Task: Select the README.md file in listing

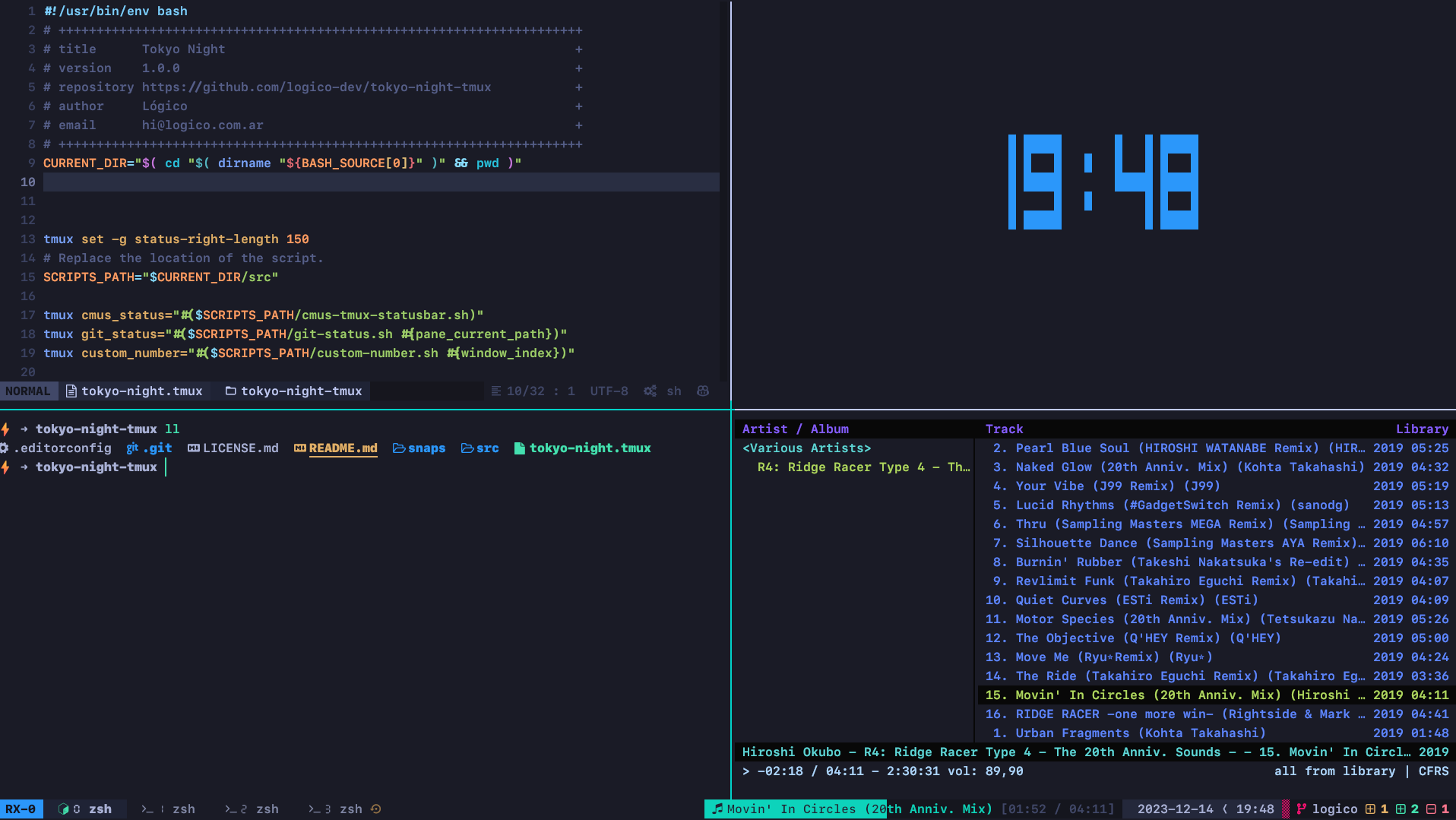Action: click(343, 448)
